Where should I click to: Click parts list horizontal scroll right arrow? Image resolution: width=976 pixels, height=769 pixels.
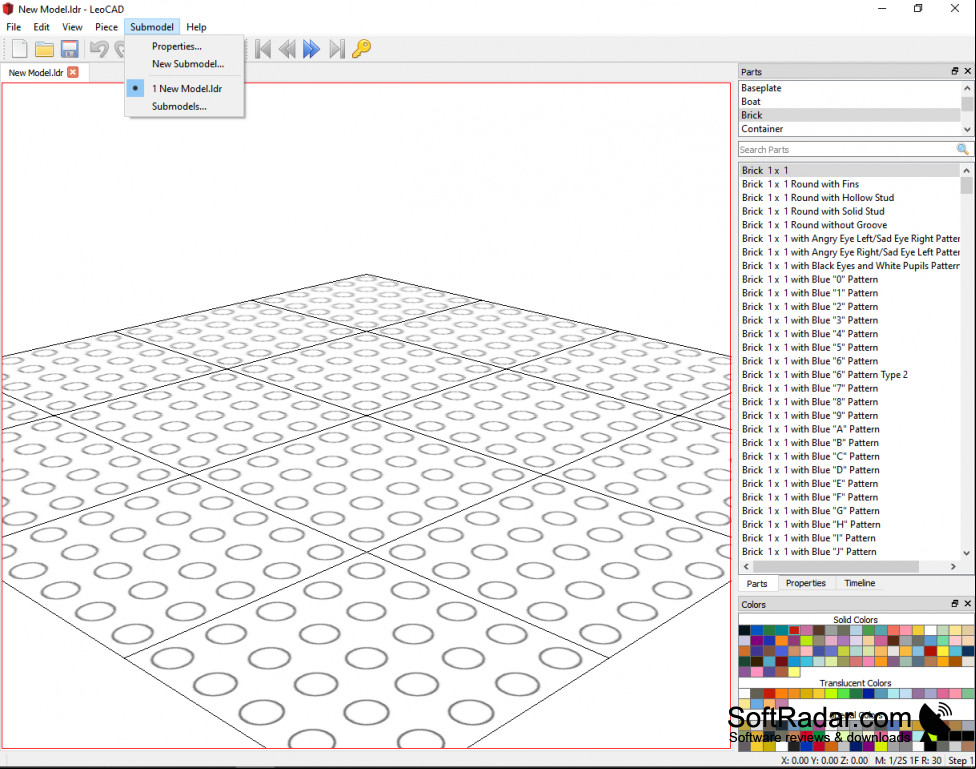click(x=953, y=566)
